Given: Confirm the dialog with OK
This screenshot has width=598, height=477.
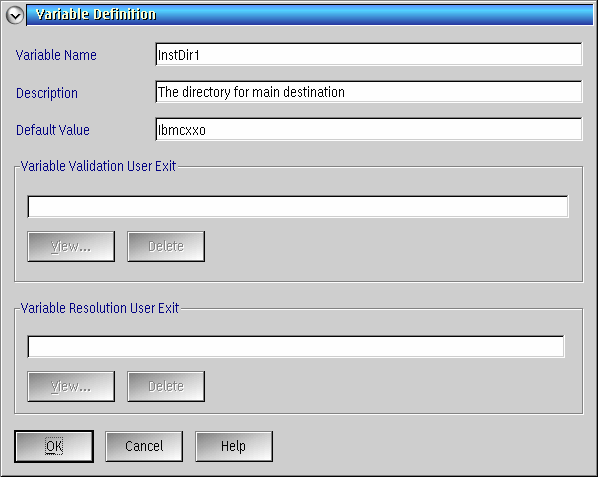Looking at the screenshot, I should [54, 446].
